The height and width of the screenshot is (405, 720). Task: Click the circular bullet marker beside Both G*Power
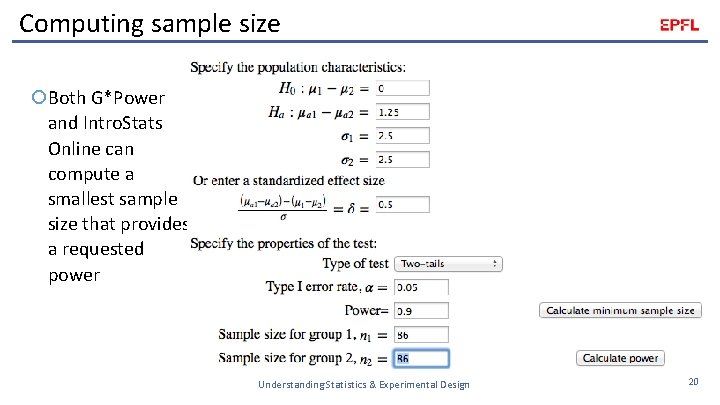pos(38,98)
